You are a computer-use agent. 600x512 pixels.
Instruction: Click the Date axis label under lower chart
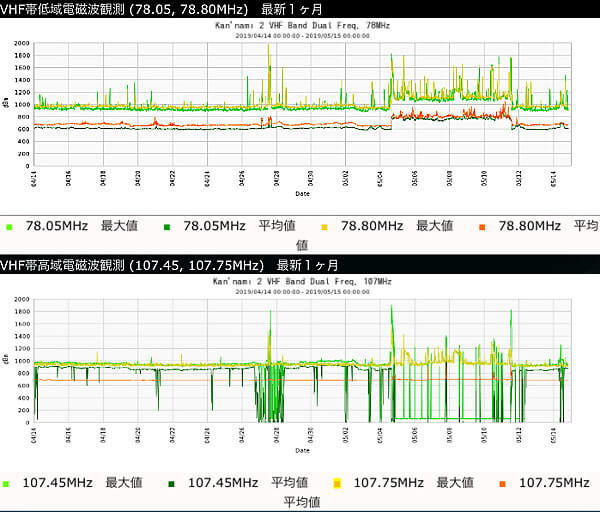pos(302,450)
